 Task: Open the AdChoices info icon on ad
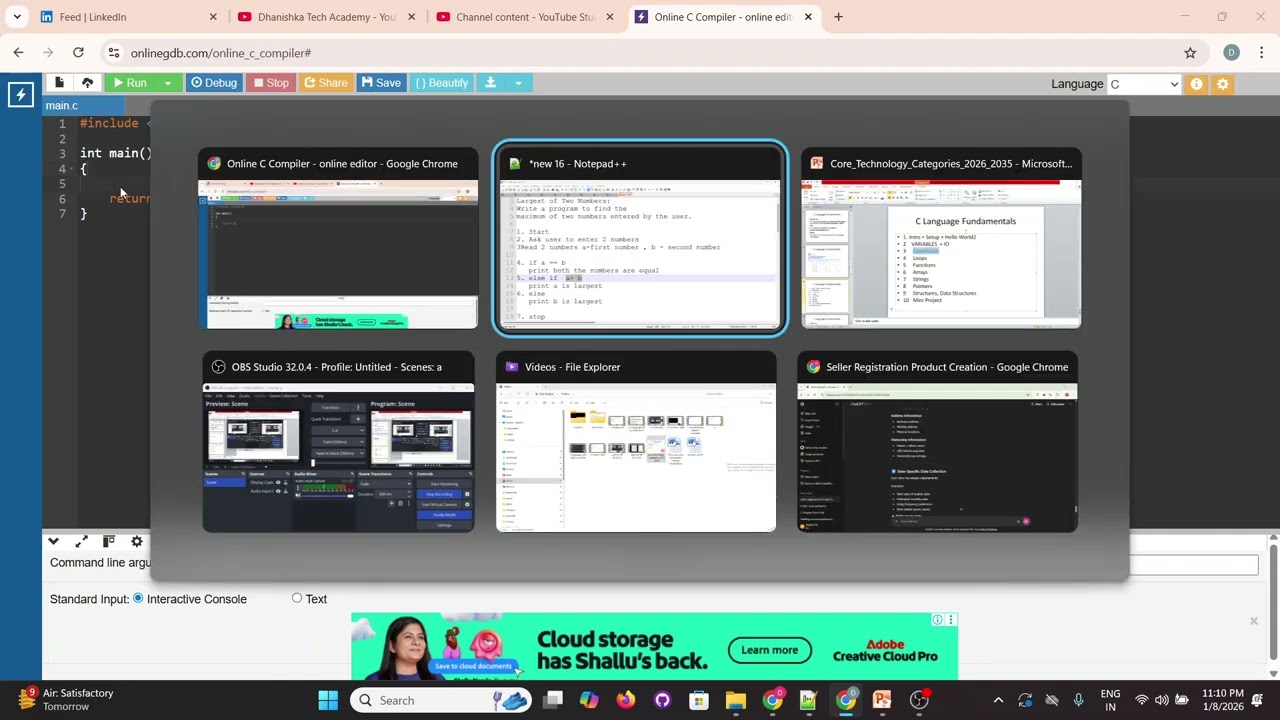[937, 620]
